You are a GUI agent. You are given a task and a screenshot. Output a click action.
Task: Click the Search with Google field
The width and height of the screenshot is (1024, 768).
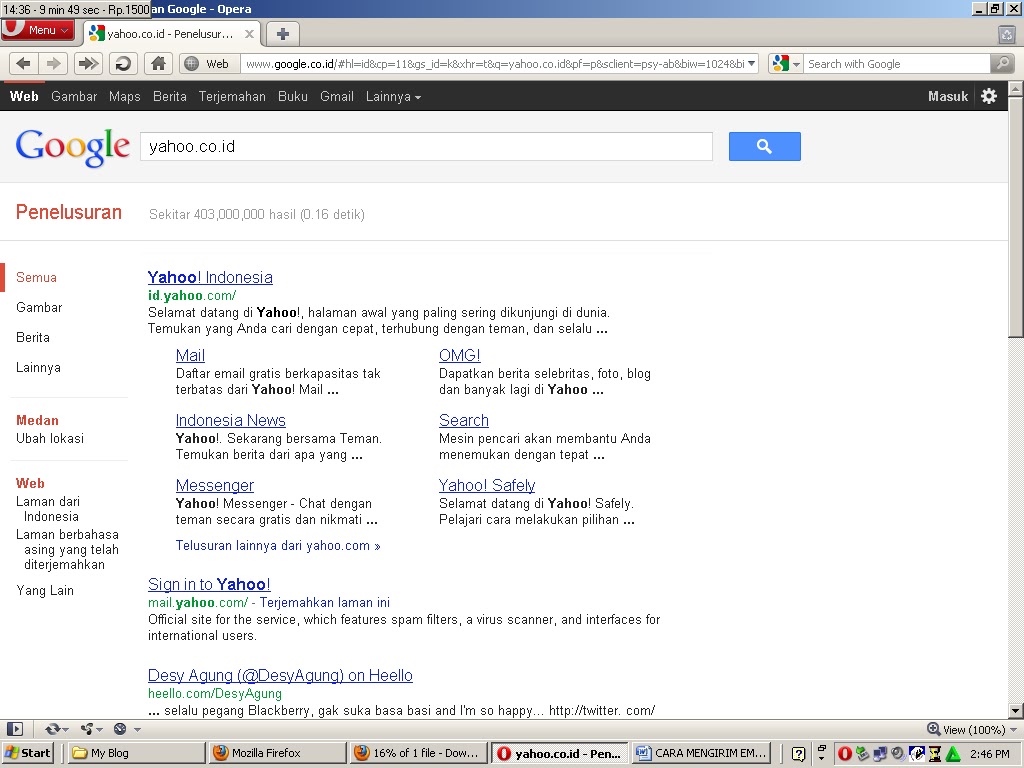click(896, 63)
